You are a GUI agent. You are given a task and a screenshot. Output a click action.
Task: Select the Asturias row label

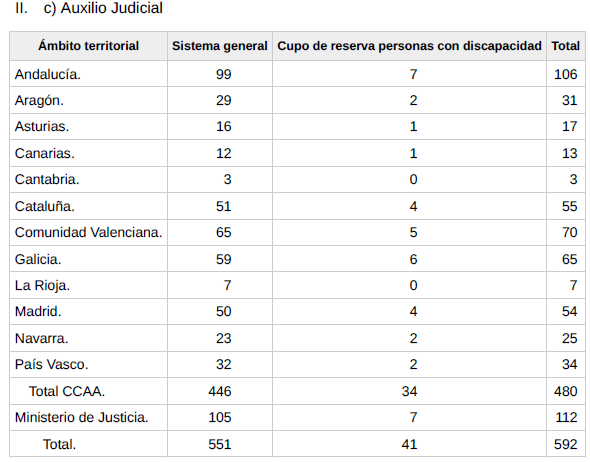[42, 126]
